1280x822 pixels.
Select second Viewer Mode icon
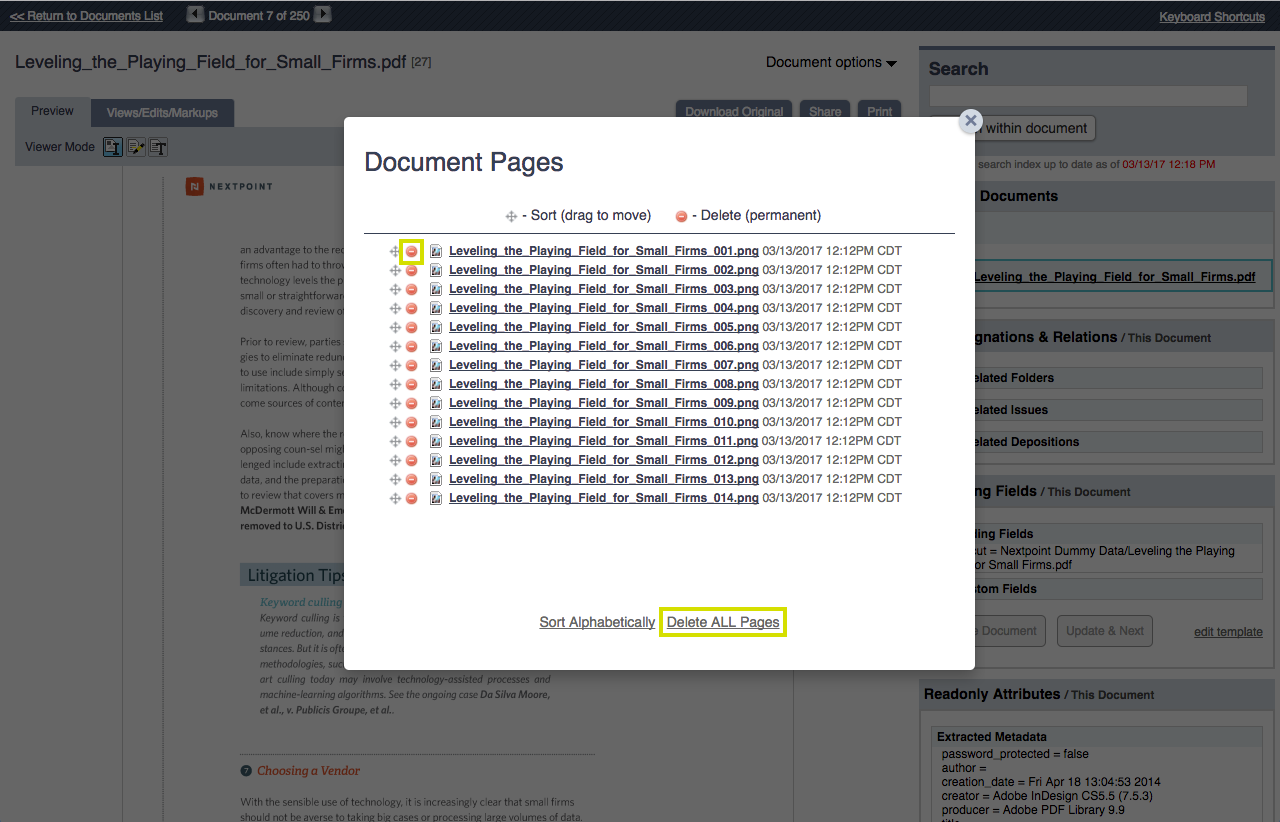pyautogui.click(x=136, y=147)
